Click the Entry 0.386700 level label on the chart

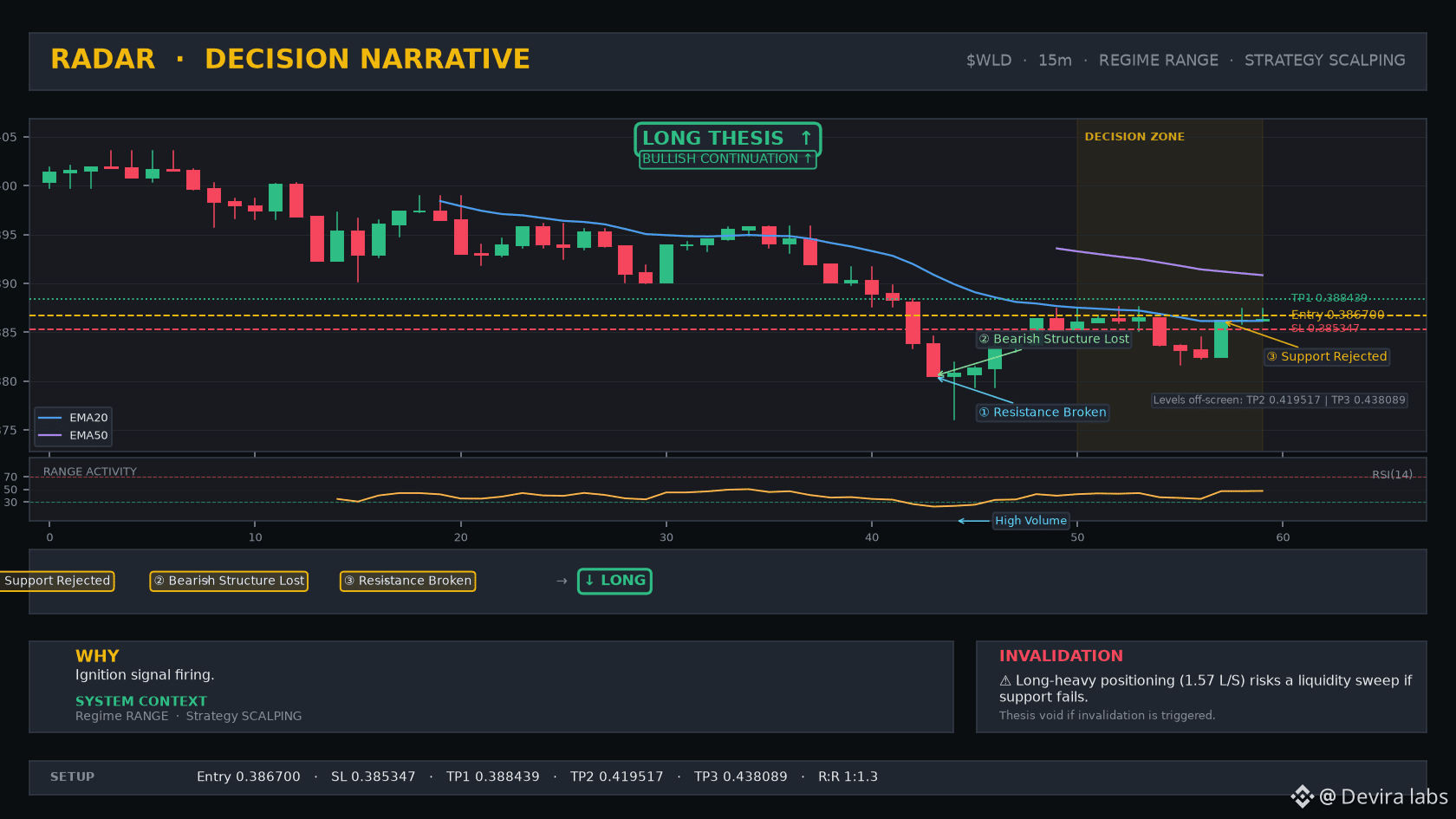[1337, 315]
